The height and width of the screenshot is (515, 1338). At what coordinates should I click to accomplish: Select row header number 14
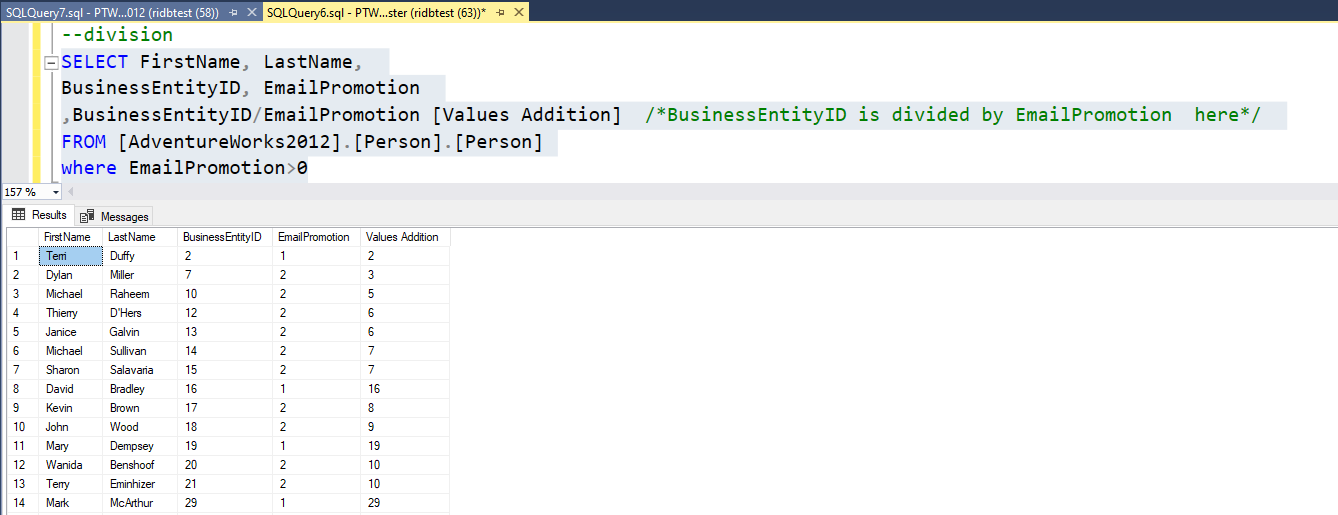22,503
